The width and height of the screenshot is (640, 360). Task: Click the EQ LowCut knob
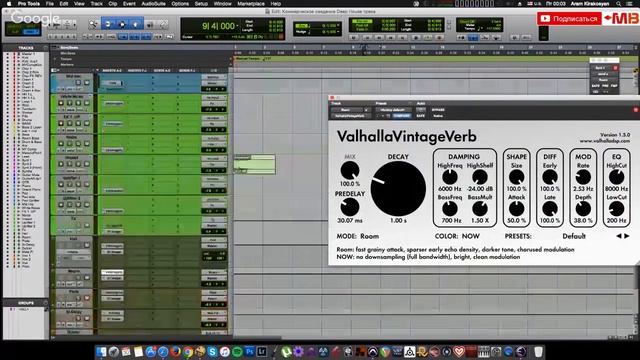pos(616,209)
